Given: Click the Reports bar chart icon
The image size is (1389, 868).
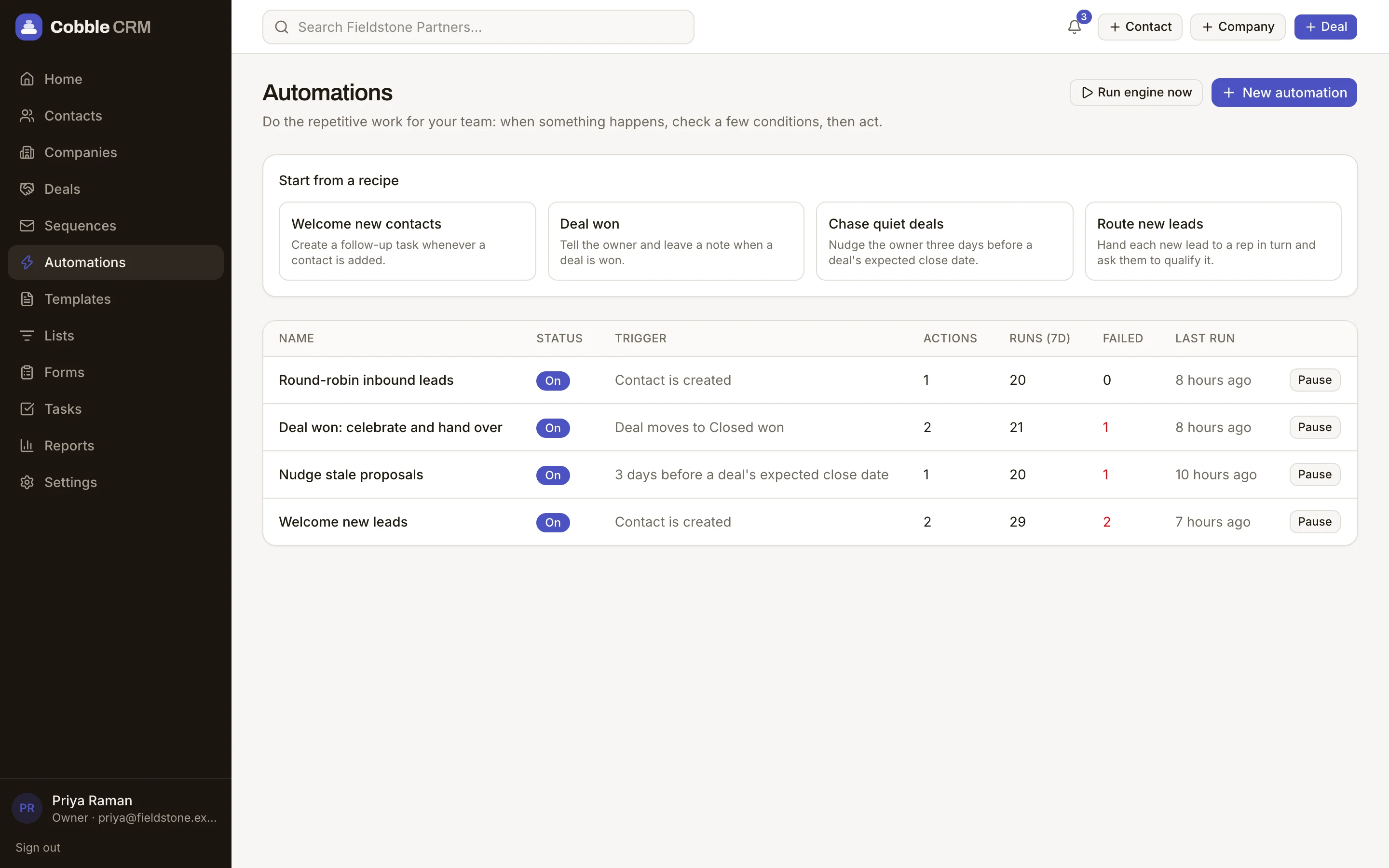Looking at the screenshot, I should click(x=27, y=446).
